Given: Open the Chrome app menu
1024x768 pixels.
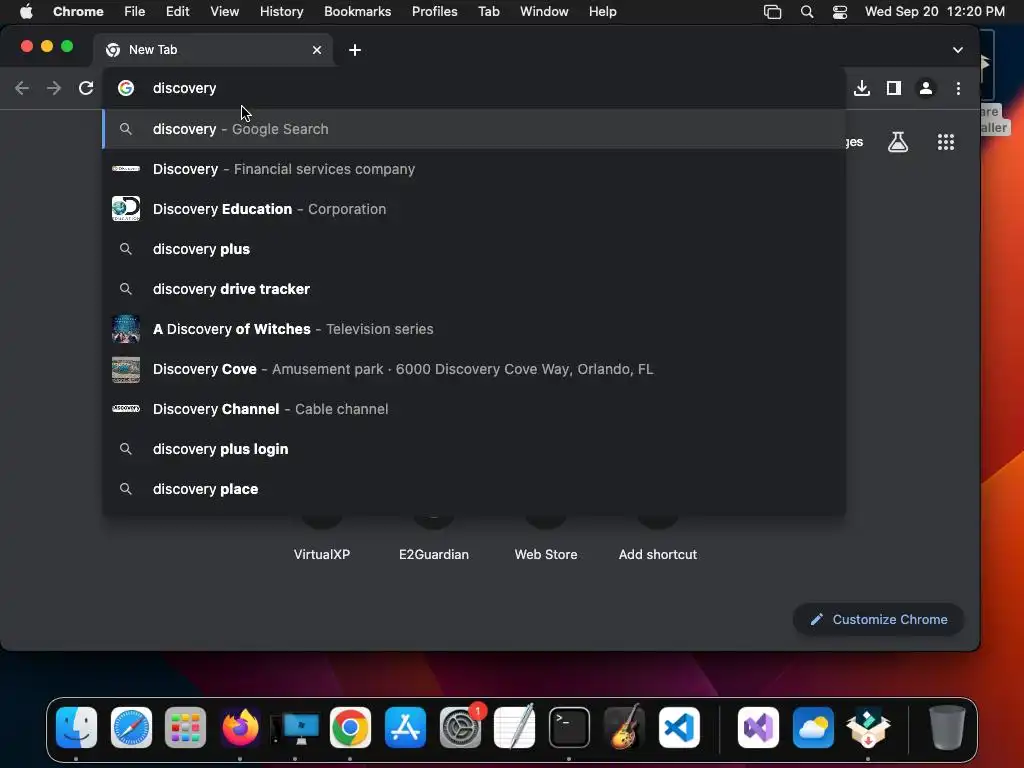Looking at the screenshot, I should [x=78, y=12].
